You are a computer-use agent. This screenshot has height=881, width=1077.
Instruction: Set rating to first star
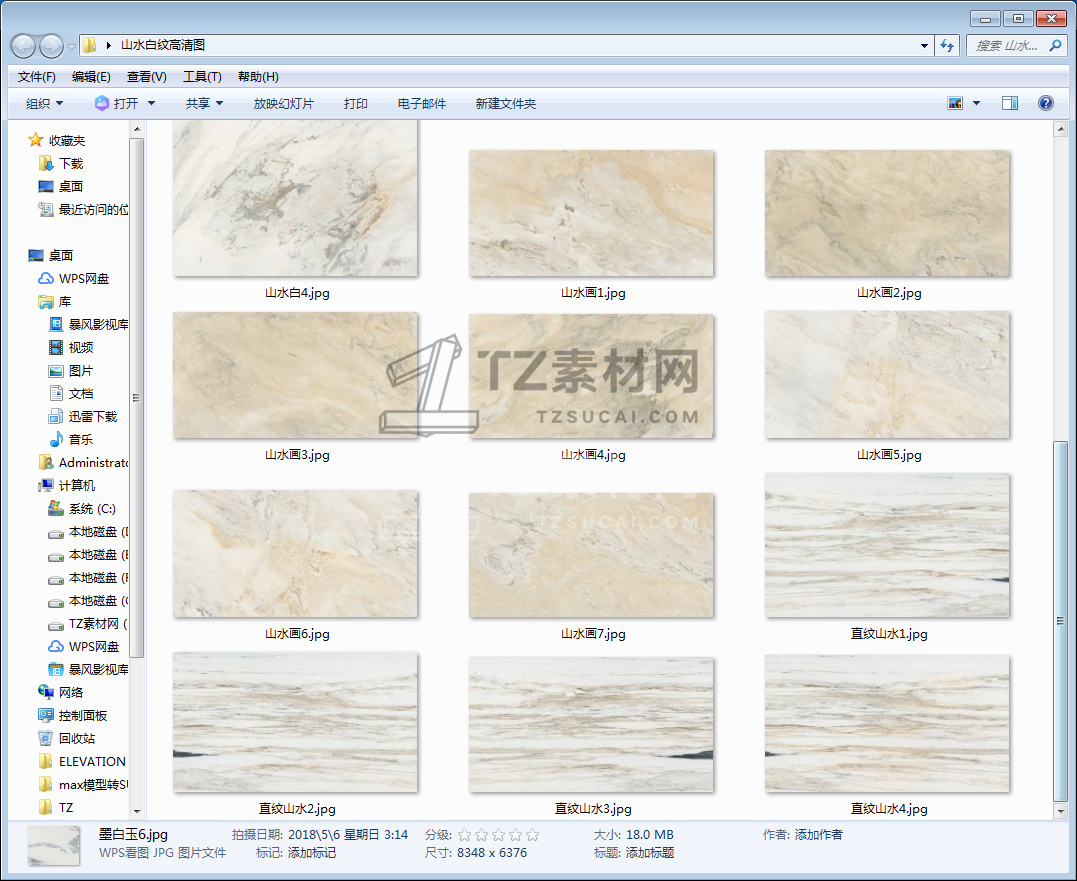[x=465, y=835]
